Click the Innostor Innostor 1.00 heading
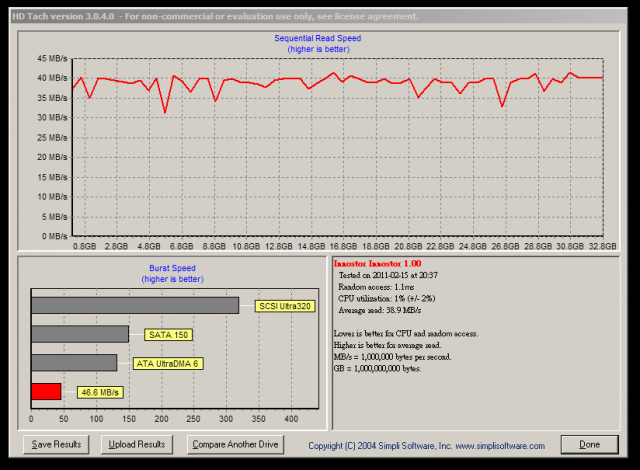This screenshot has width=640, height=470. (378, 264)
